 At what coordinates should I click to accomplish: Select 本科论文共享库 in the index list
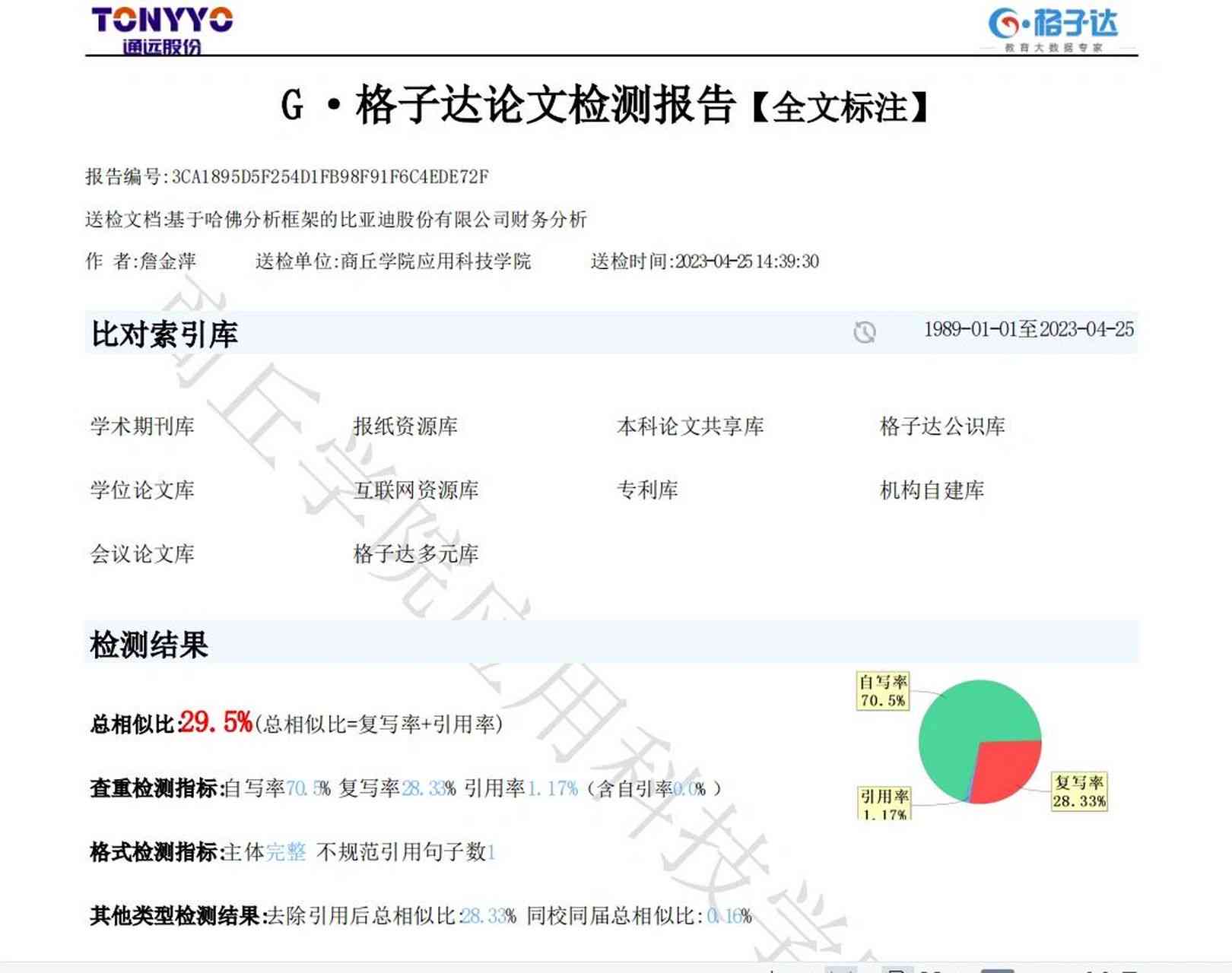click(690, 426)
